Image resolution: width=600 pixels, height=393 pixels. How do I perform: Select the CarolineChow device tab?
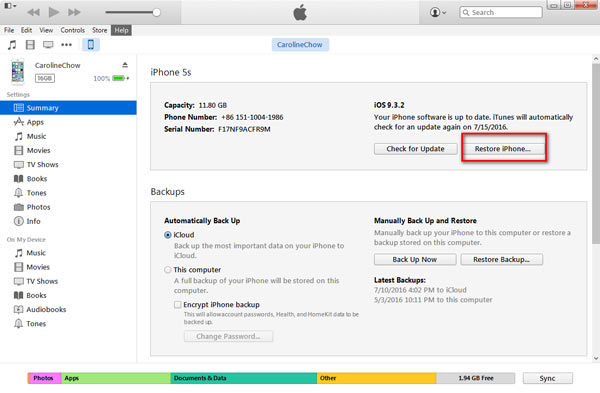click(300, 45)
